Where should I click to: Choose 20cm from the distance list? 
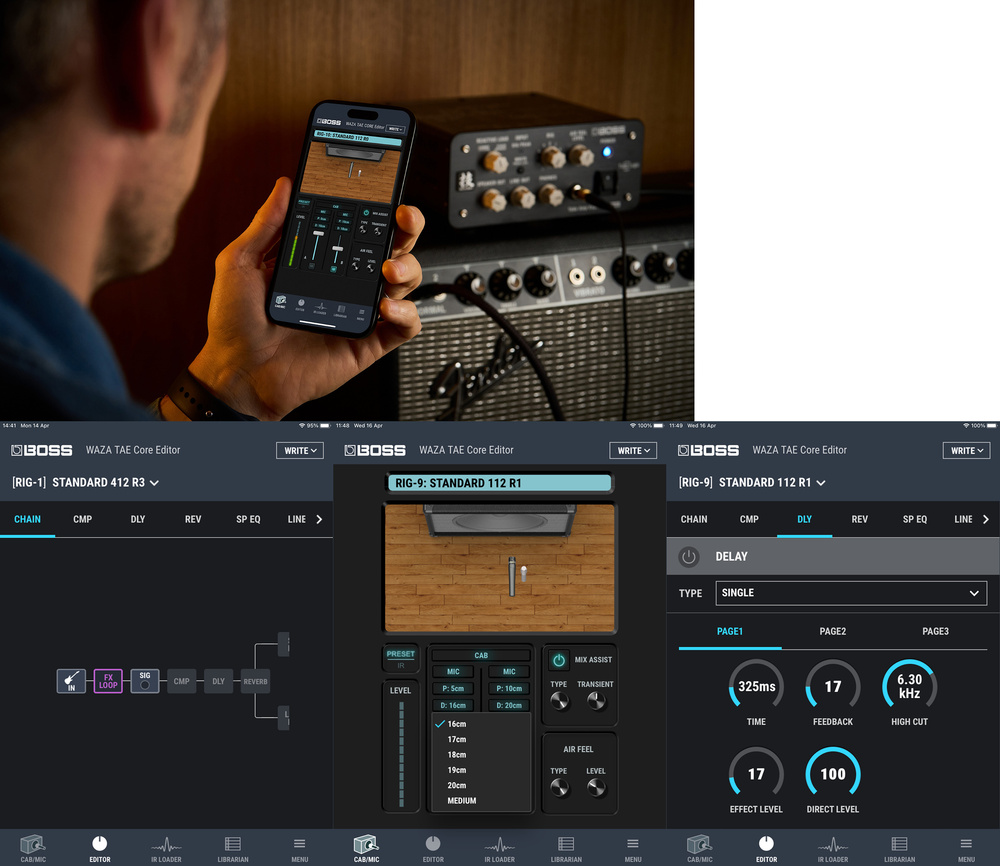[x=482, y=785]
